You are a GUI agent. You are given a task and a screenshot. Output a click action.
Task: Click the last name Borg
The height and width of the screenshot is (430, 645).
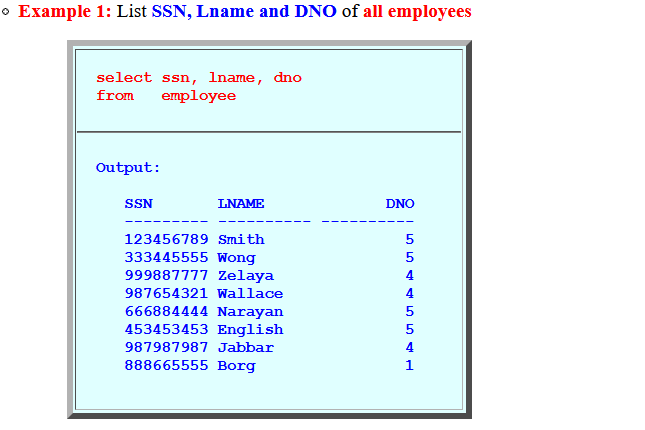[236, 365]
